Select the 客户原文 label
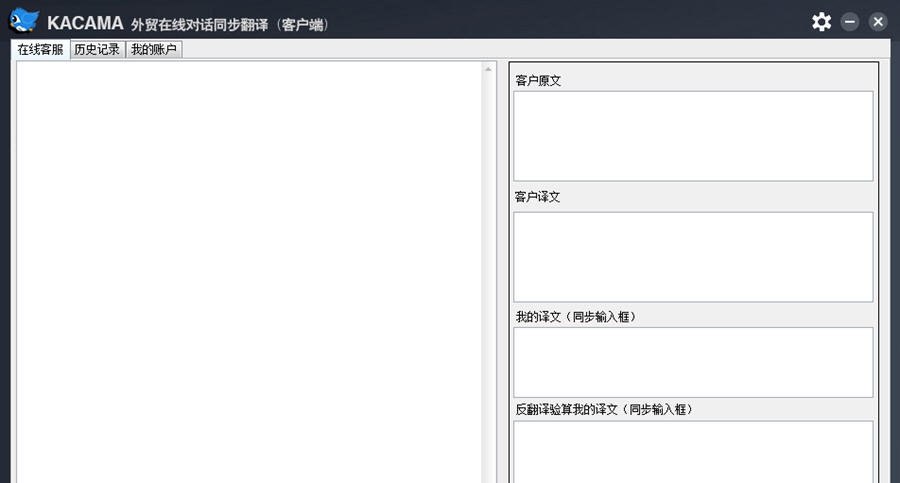The height and width of the screenshot is (483, 900). 538,80
